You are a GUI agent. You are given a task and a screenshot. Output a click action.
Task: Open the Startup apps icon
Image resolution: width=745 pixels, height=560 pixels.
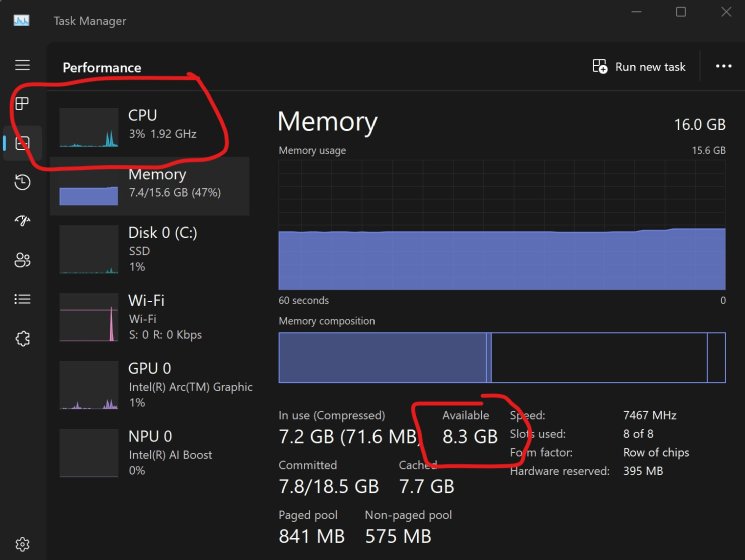(22, 221)
